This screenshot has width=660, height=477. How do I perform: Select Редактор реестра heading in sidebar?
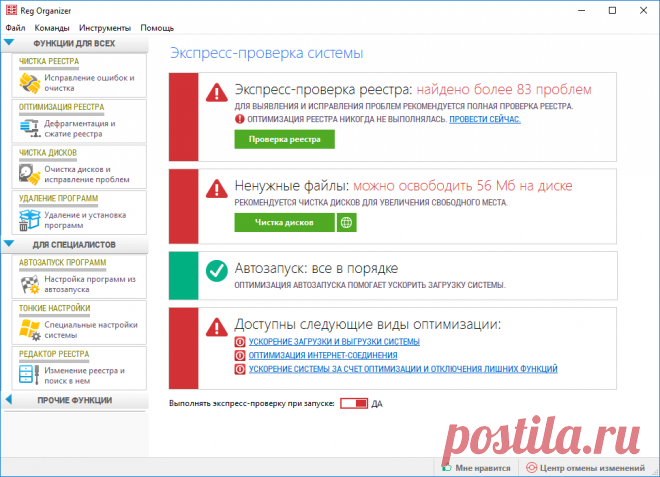(x=54, y=354)
